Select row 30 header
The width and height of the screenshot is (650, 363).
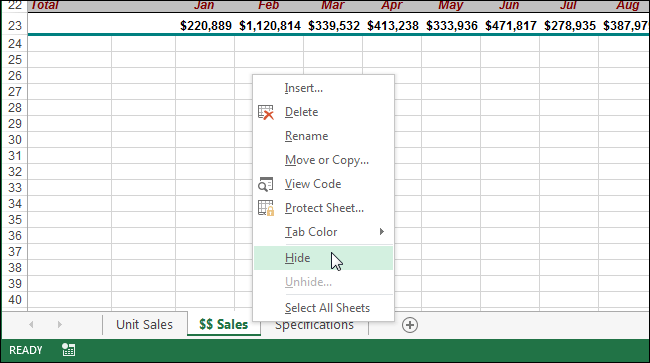[15, 140]
